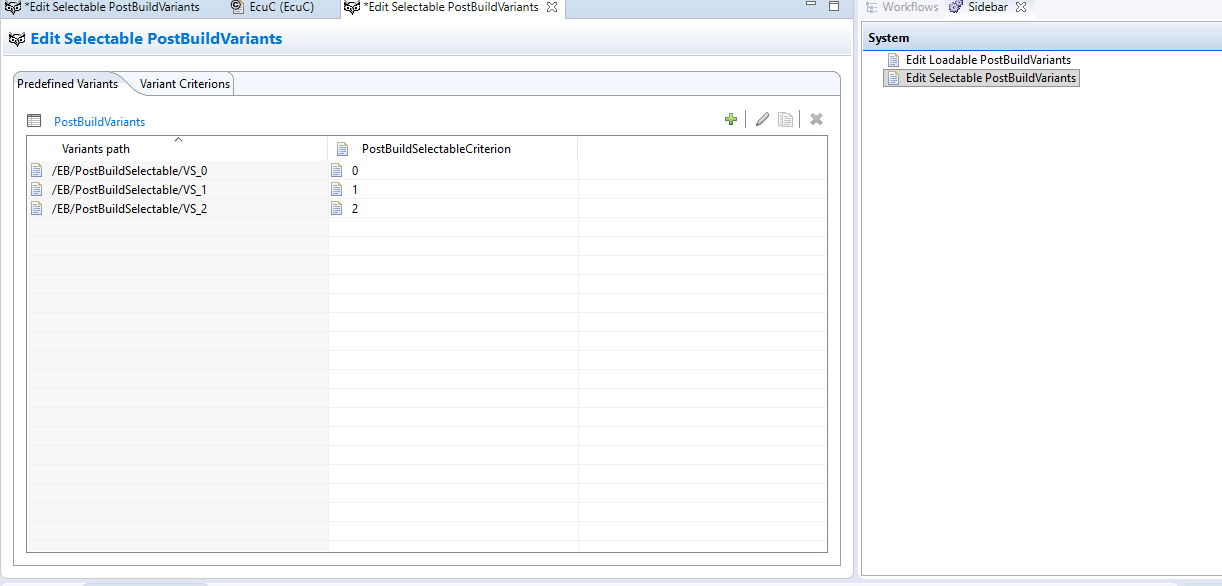Viewport: 1222px width, 586px height.
Task: Click the icon next to criterion value 2
Action: point(337,208)
